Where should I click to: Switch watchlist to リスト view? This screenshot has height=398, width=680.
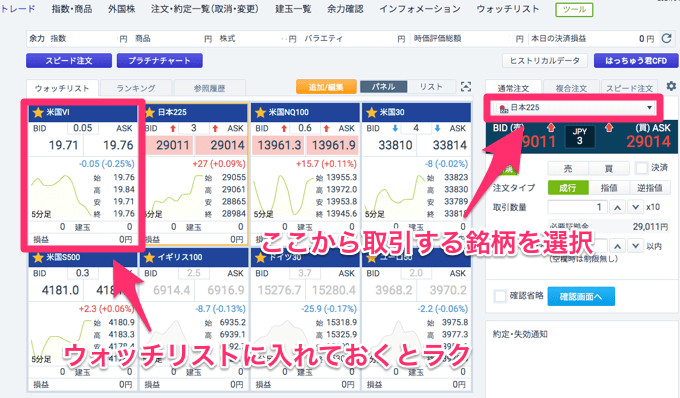pyautogui.click(x=431, y=87)
